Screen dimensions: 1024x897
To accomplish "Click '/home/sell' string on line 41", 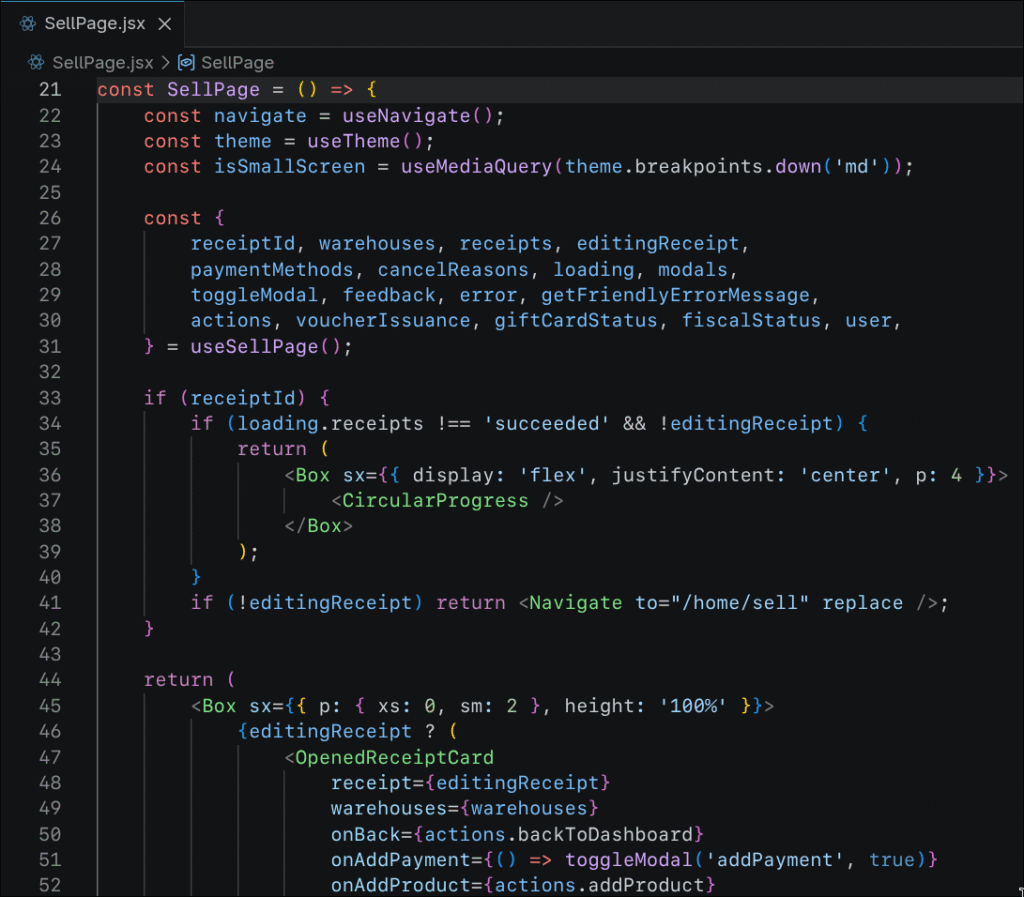I will (739, 603).
